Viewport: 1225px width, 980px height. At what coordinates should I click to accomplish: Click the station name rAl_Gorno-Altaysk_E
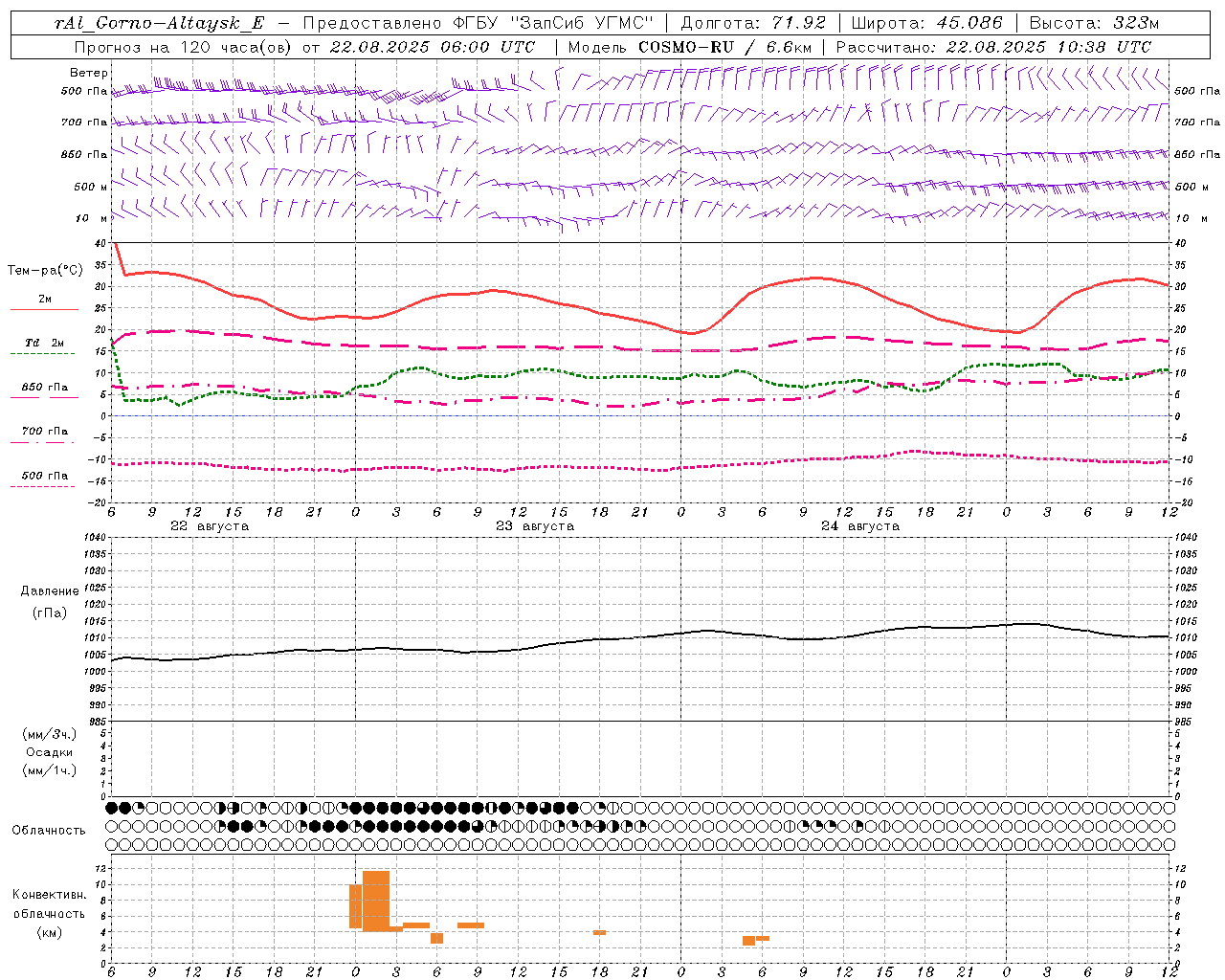(159, 23)
